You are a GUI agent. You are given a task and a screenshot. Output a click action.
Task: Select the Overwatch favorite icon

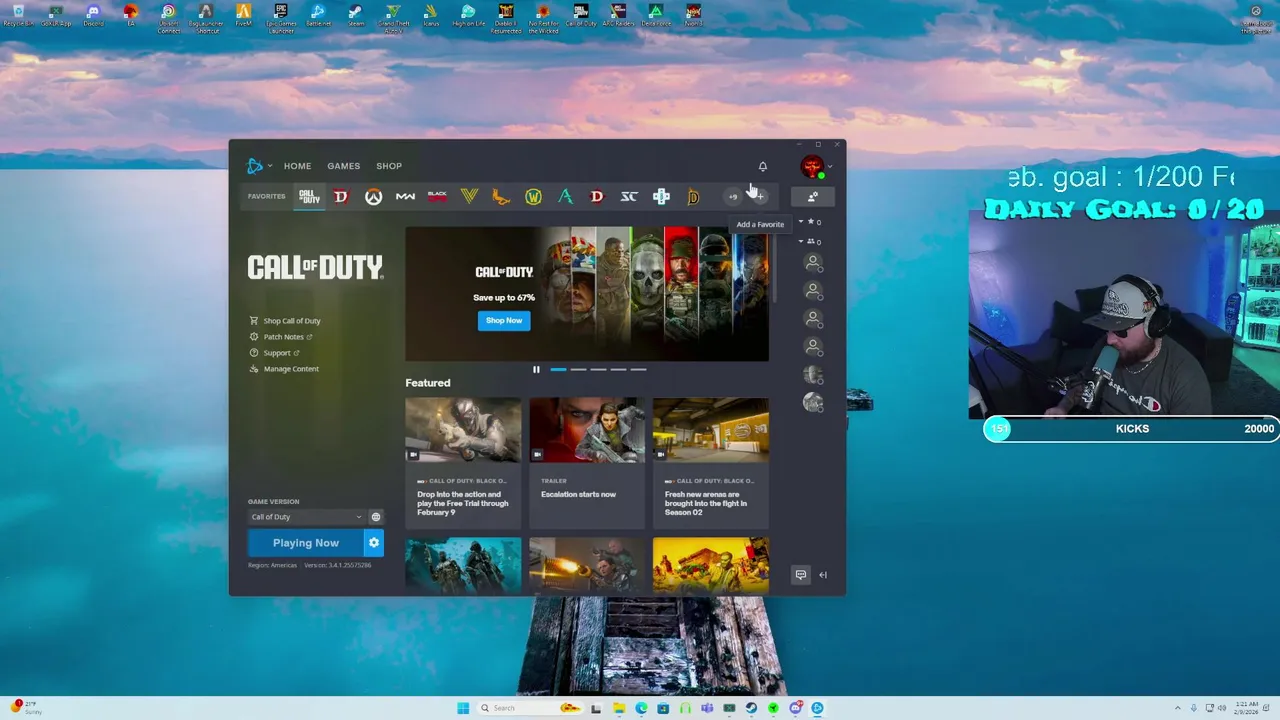coord(373,196)
